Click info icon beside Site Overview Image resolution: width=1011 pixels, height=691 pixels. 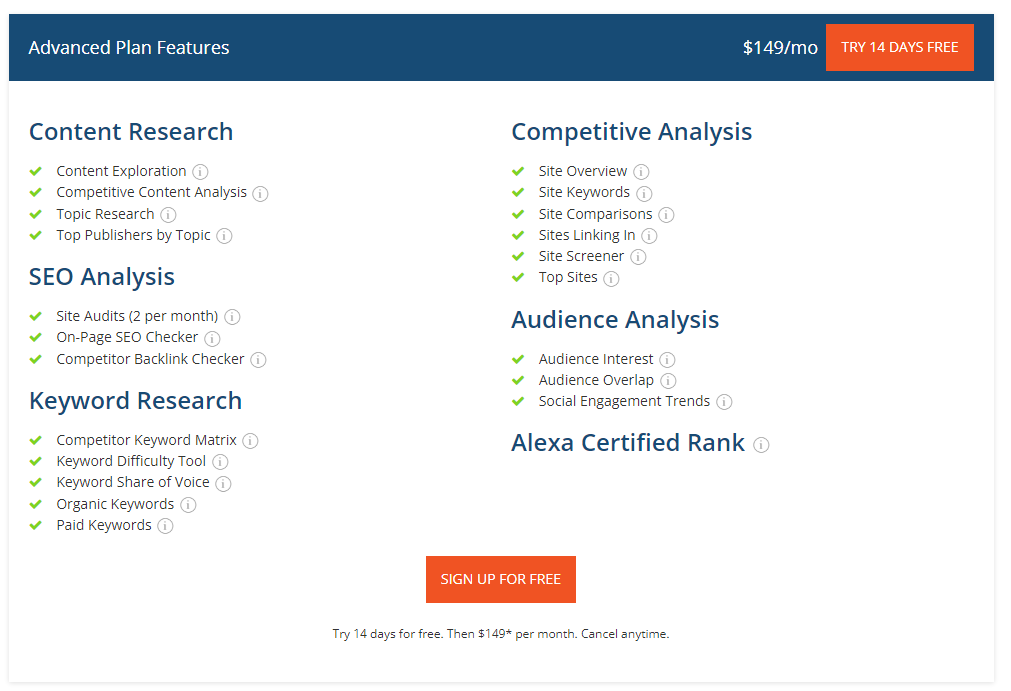pyautogui.click(x=641, y=172)
